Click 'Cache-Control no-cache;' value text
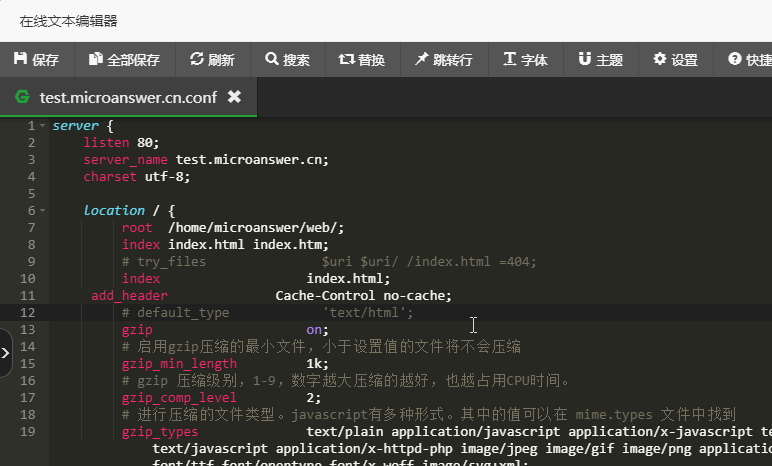The height and width of the screenshot is (466, 772). 363,296
